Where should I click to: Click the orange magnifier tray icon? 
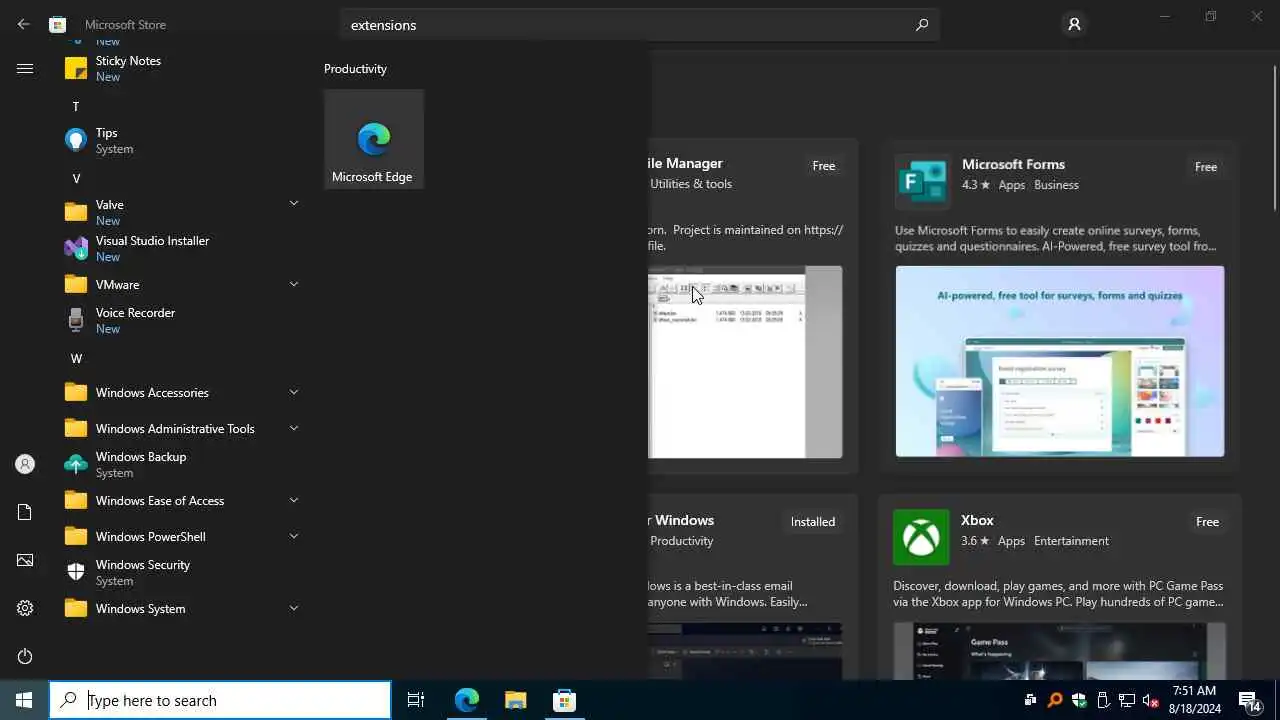[1054, 700]
